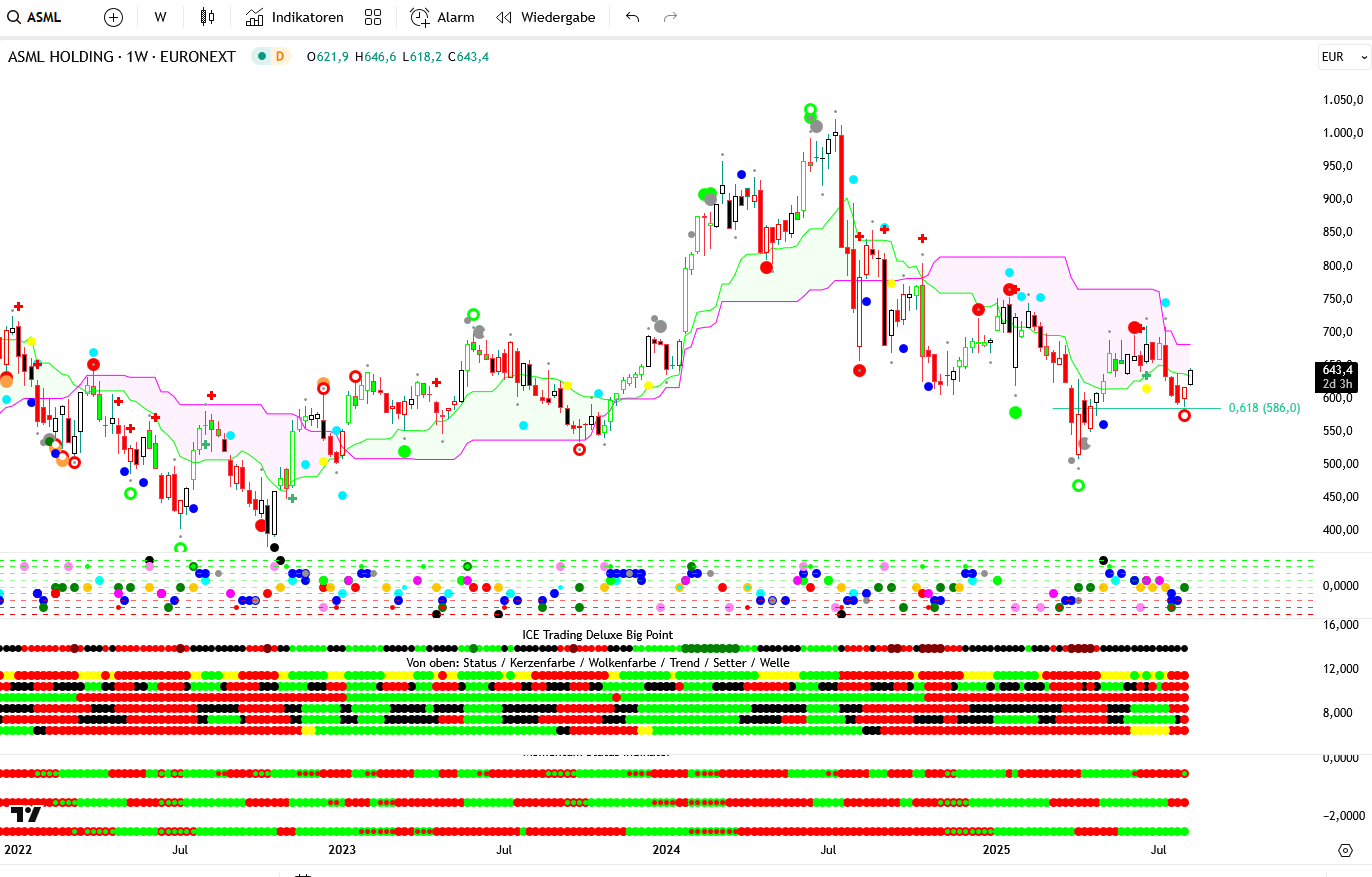Open the Indikatoren menu
Viewport: 1372px width, 877px height.
coord(294,17)
